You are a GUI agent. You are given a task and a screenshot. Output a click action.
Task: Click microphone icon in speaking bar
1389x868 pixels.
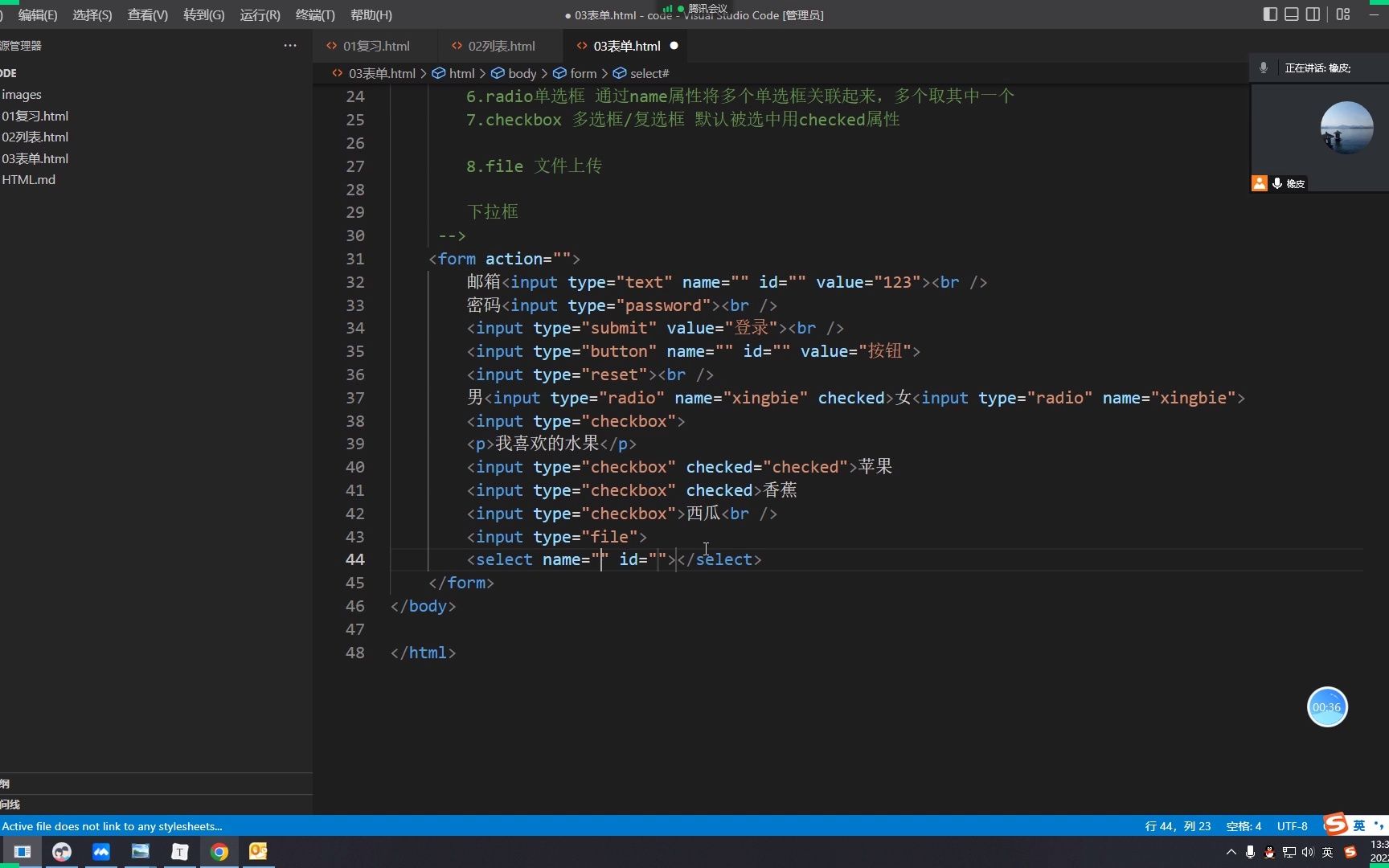tap(1264, 68)
